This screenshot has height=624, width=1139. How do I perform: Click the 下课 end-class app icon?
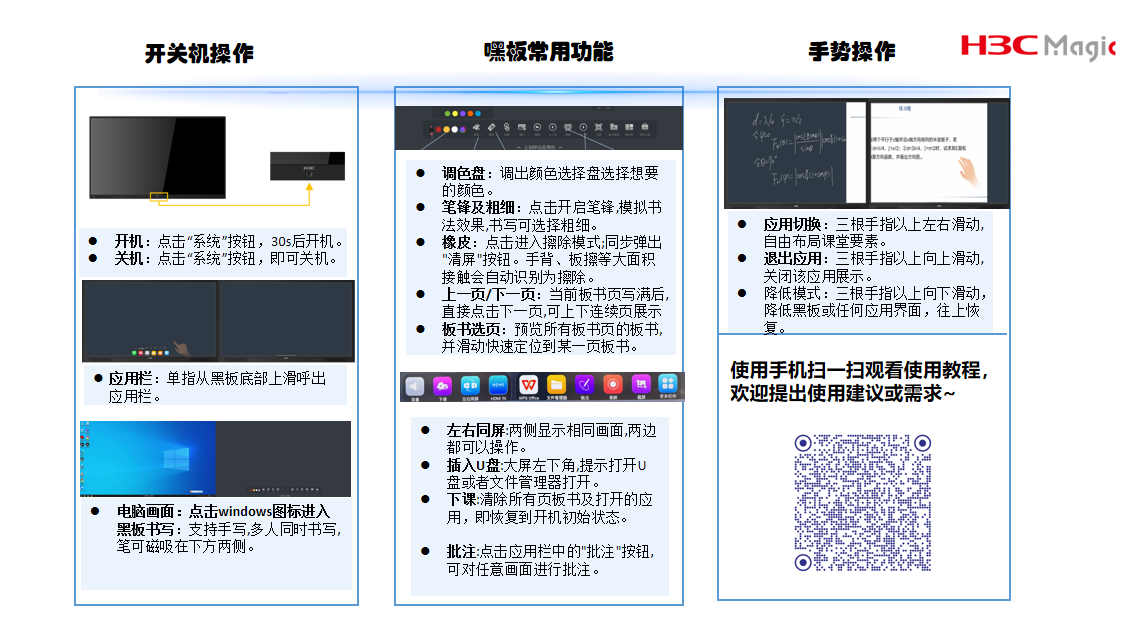(442, 386)
